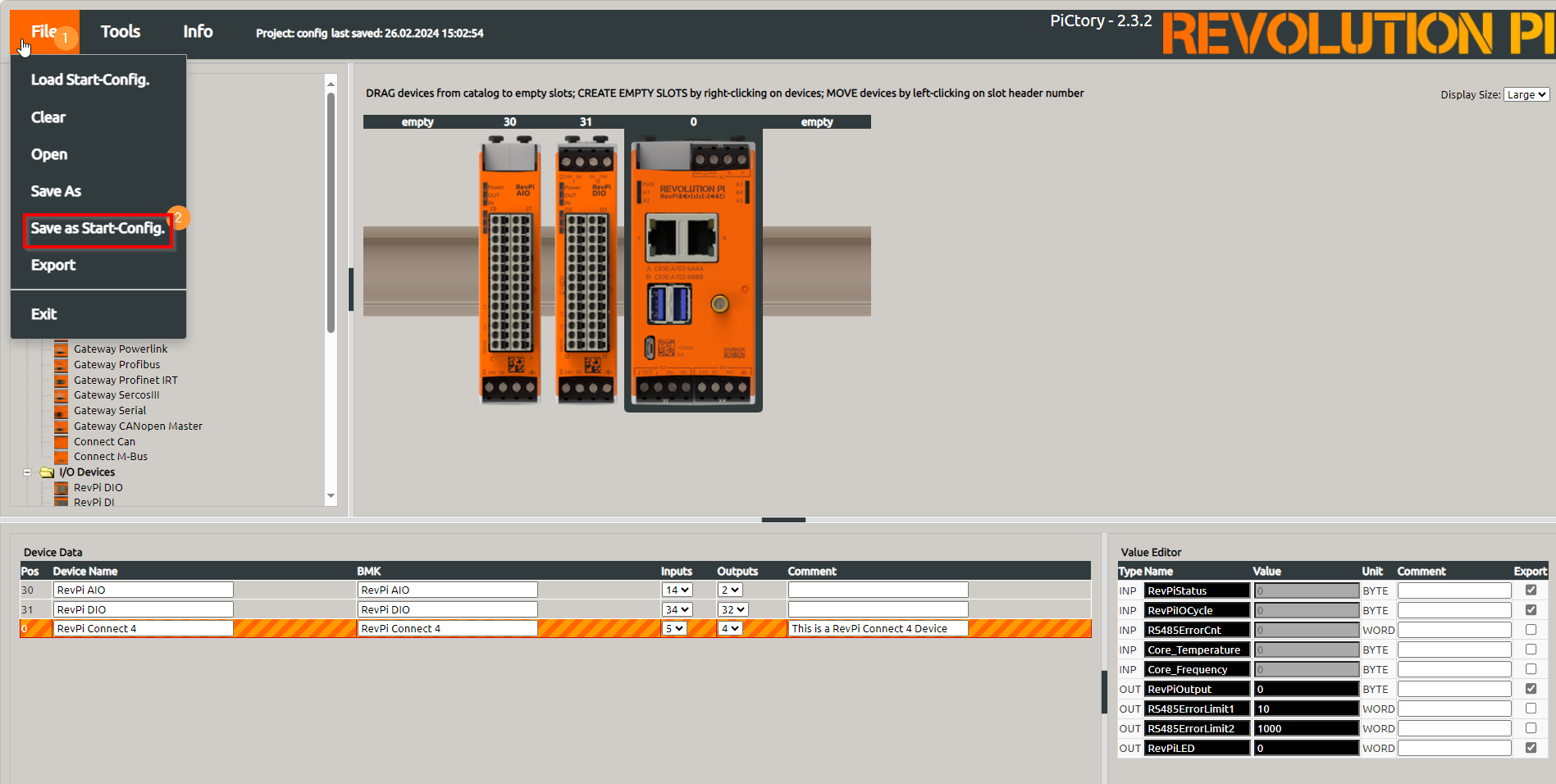Toggle Export checkbox for RevPiStatus

click(x=1531, y=590)
